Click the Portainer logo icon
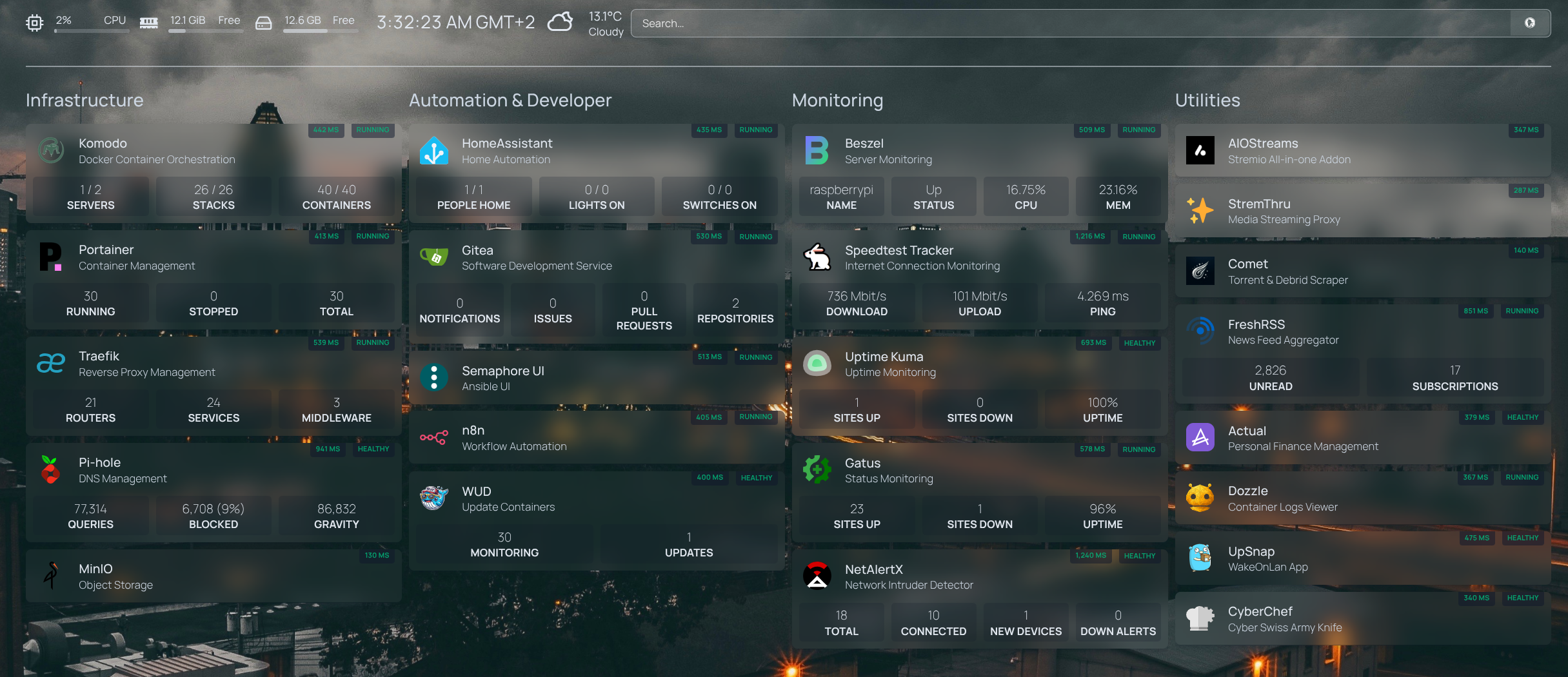Viewport: 1568px width, 677px height. coord(51,257)
